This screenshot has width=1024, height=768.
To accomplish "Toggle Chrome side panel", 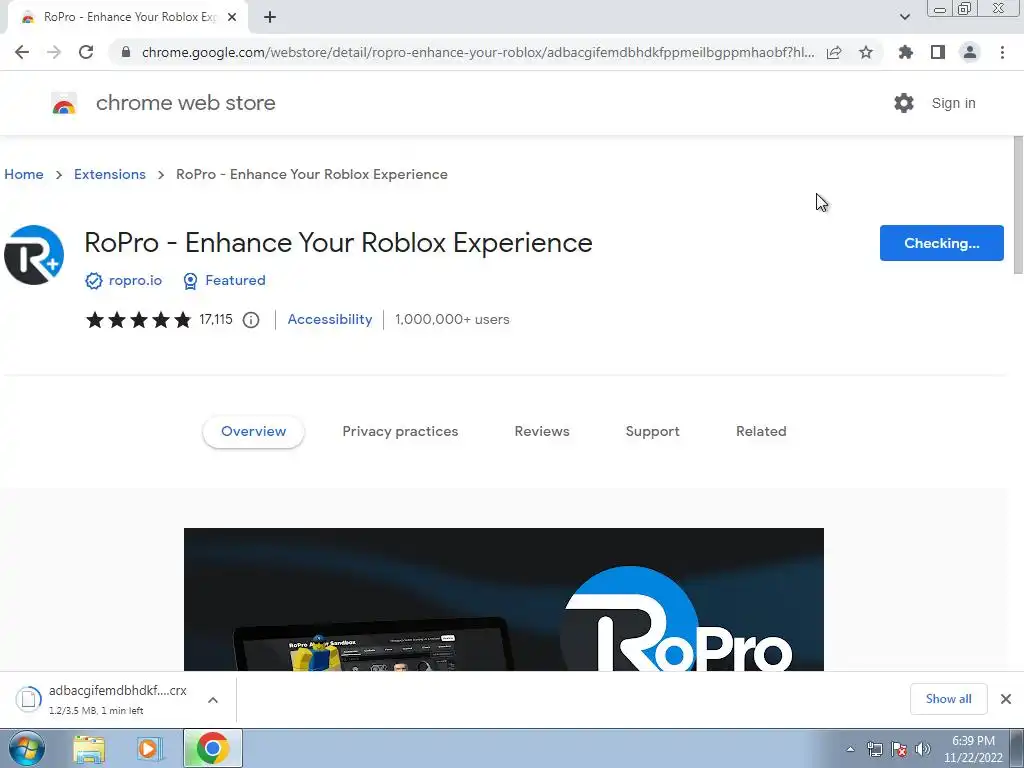I will 938,52.
